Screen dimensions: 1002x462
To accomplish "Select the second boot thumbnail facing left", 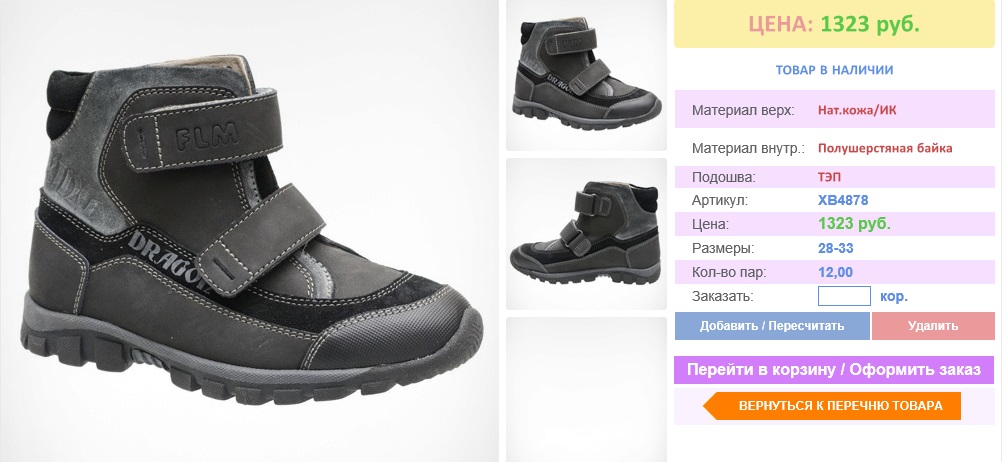I will tap(586, 234).
